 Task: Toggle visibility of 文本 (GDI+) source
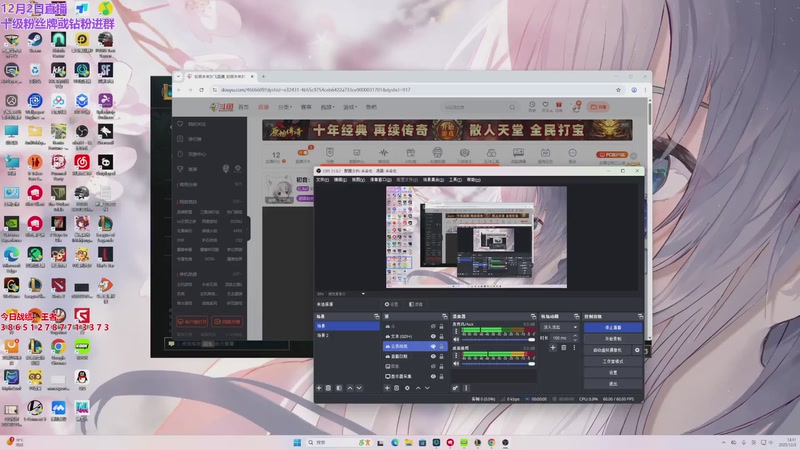click(433, 336)
